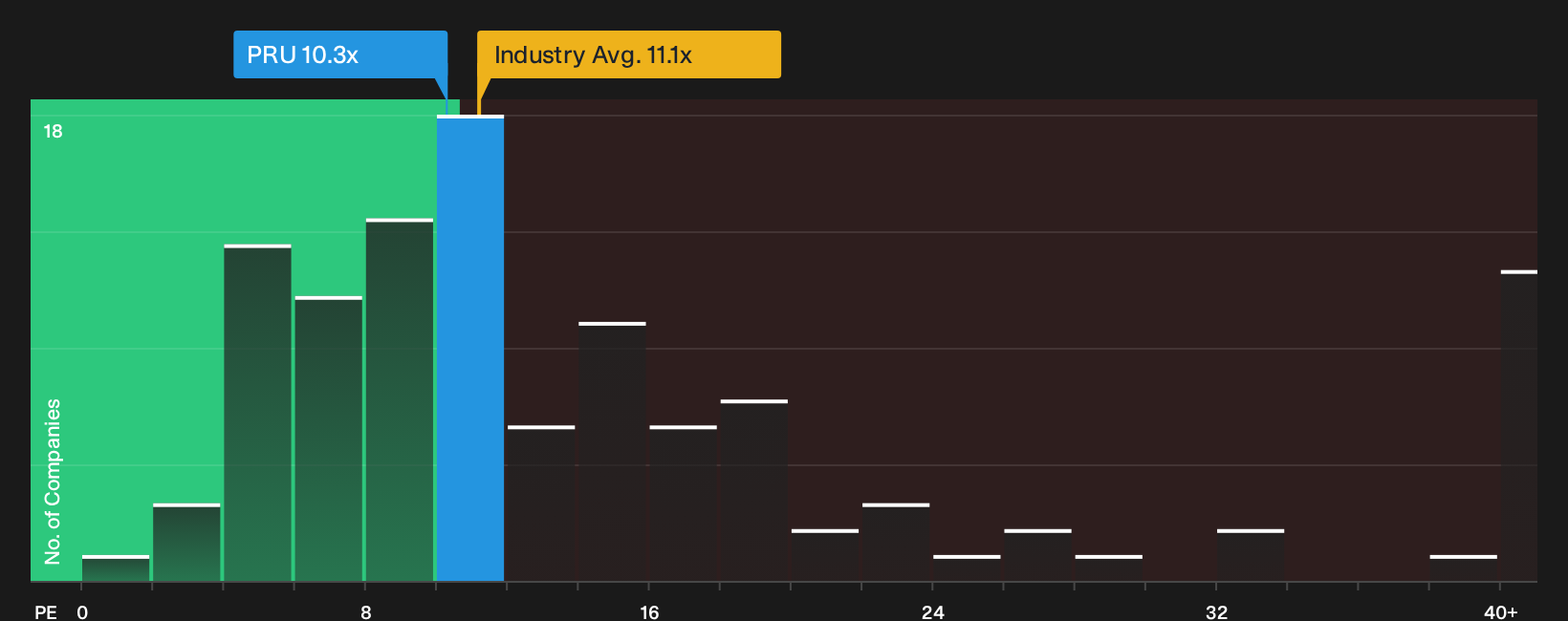
Task: Click the x-axis tick label '0'
Action: pyautogui.click(x=82, y=611)
